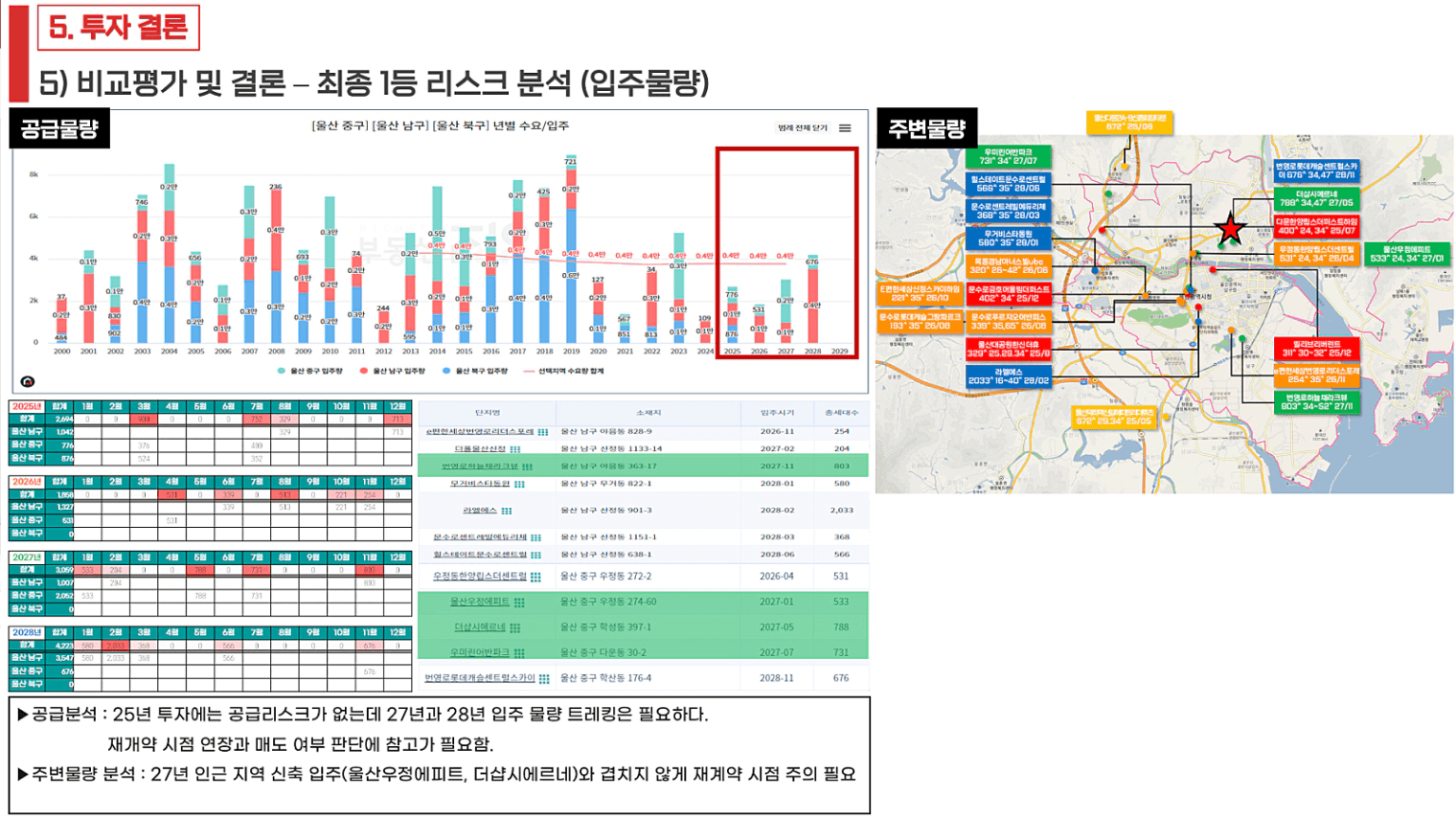Open the 더샵시에르네 complex link

[x=480, y=627]
